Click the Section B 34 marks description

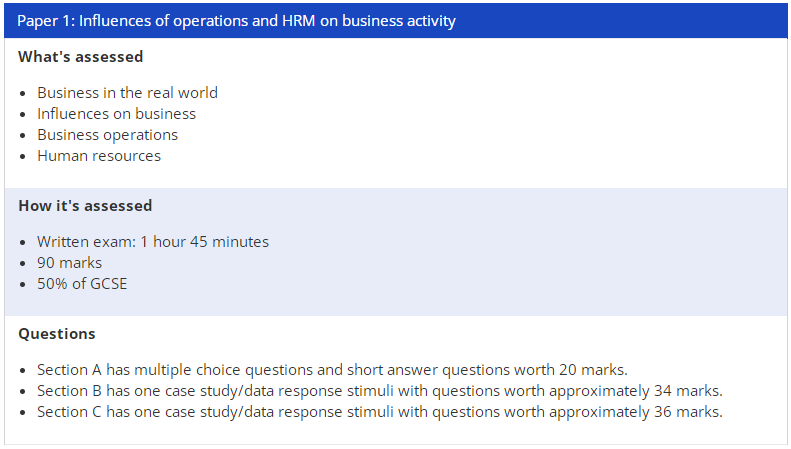click(x=379, y=391)
